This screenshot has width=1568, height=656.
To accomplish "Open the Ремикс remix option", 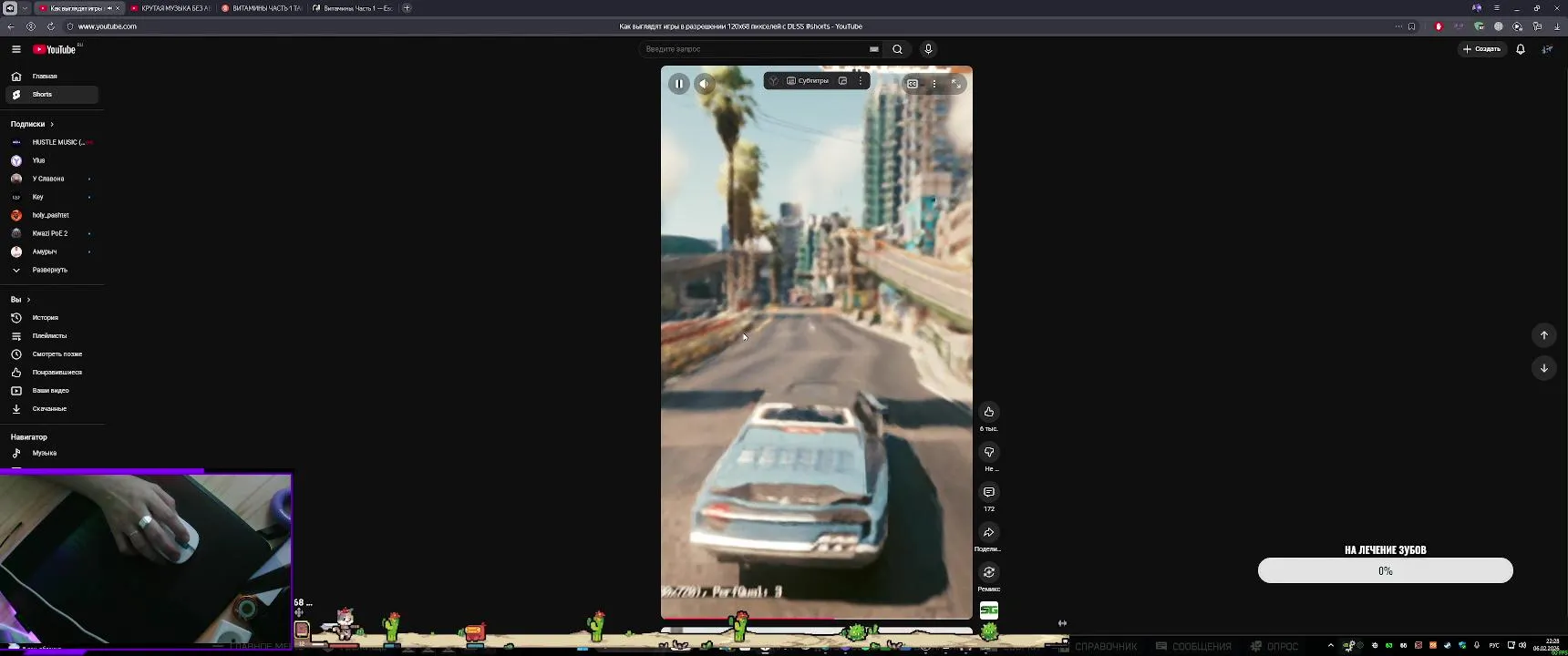I will 989,572.
